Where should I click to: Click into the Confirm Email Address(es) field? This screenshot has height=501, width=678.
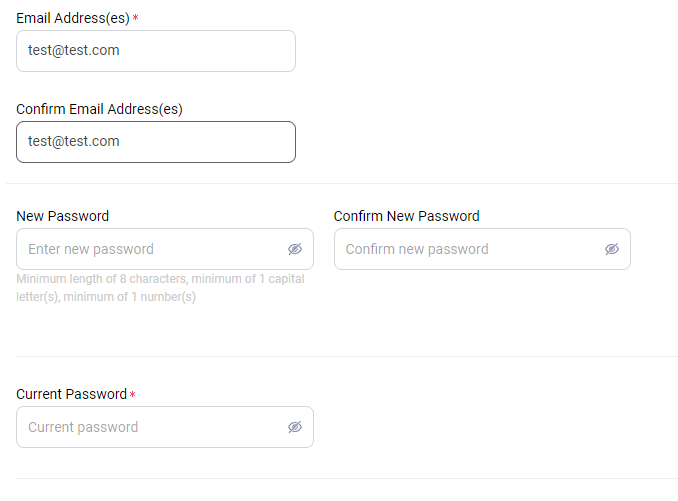pyautogui.click(x=156, y=142)
